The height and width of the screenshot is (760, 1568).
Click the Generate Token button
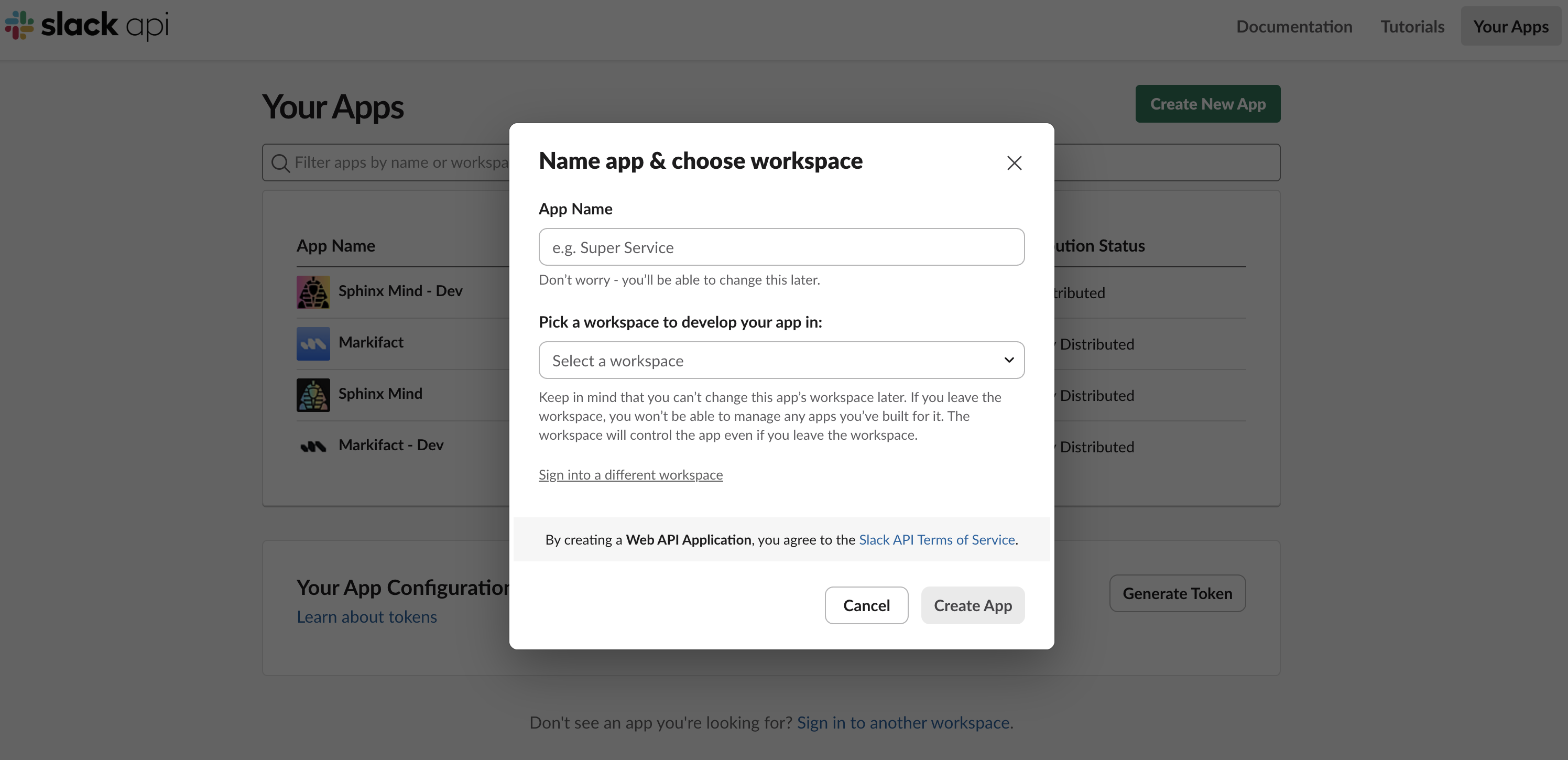[1177, 593]
